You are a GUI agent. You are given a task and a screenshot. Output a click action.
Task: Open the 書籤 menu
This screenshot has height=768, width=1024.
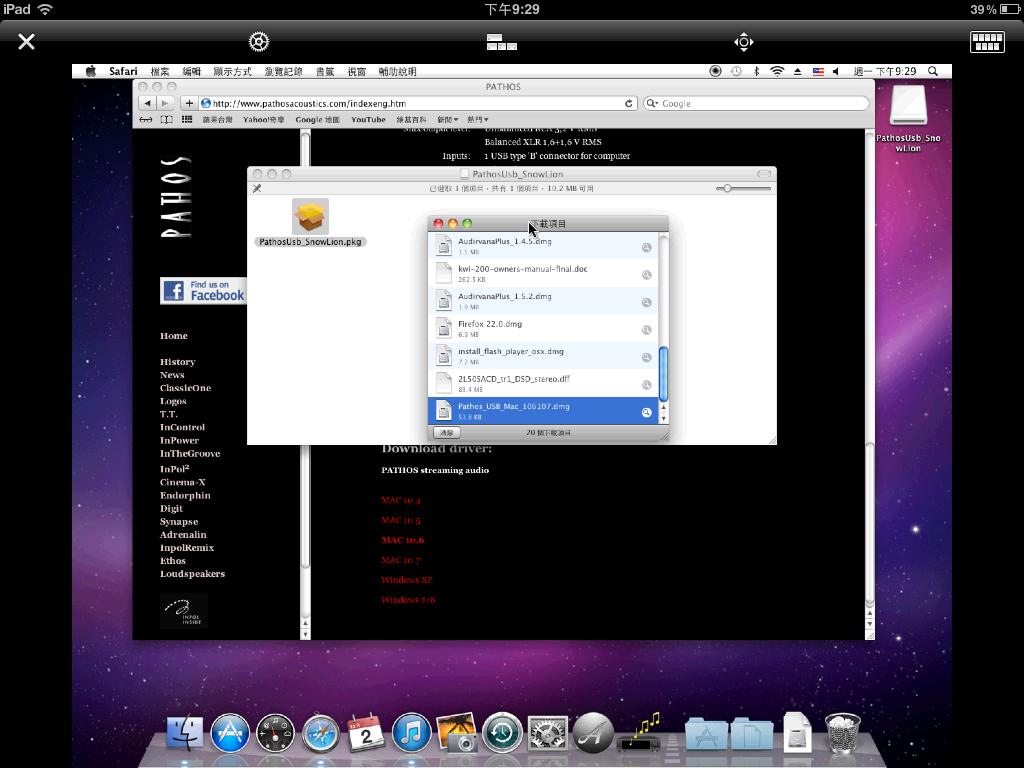tap(325, 71)
